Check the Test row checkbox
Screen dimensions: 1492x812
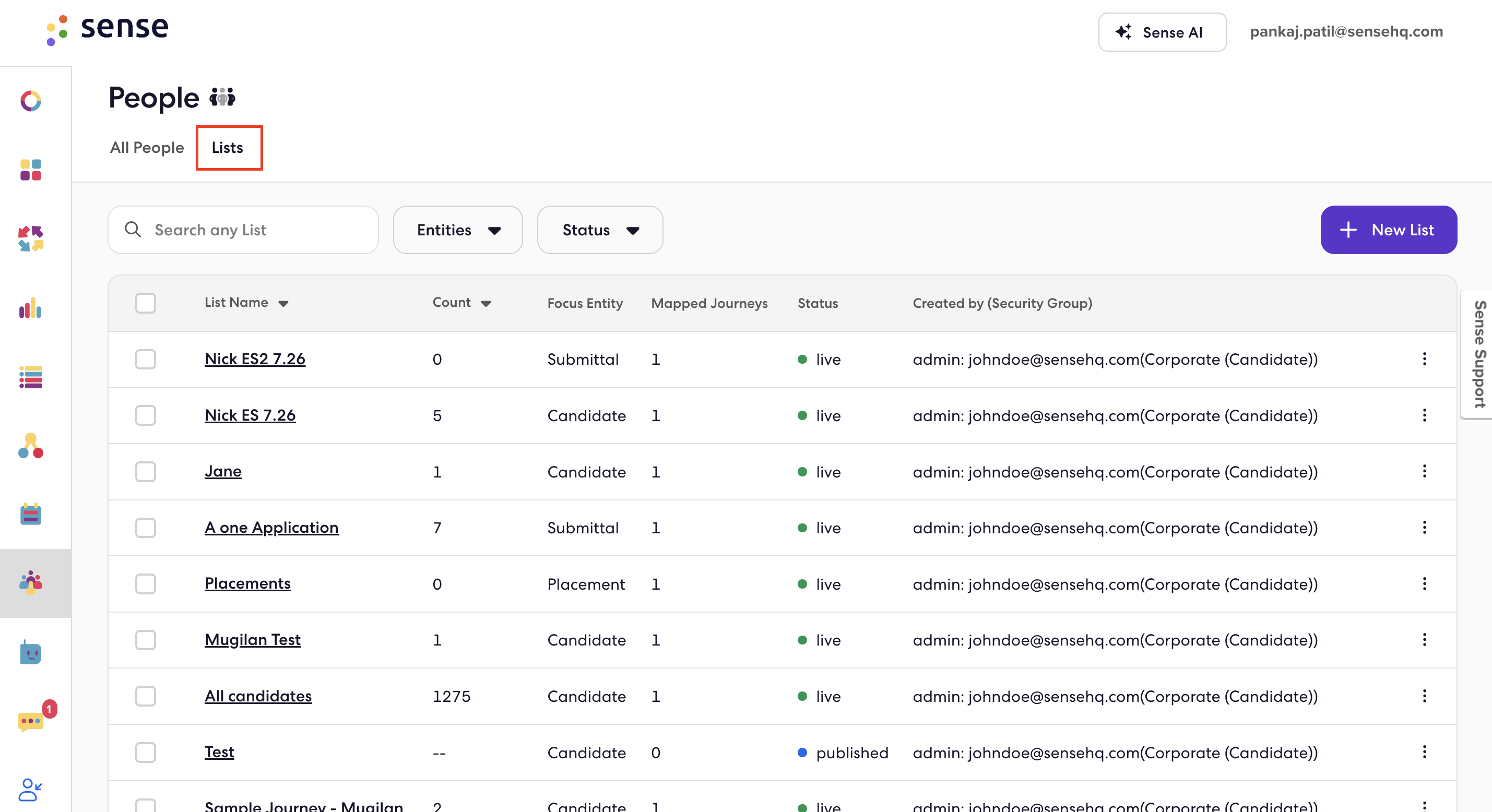145,753
